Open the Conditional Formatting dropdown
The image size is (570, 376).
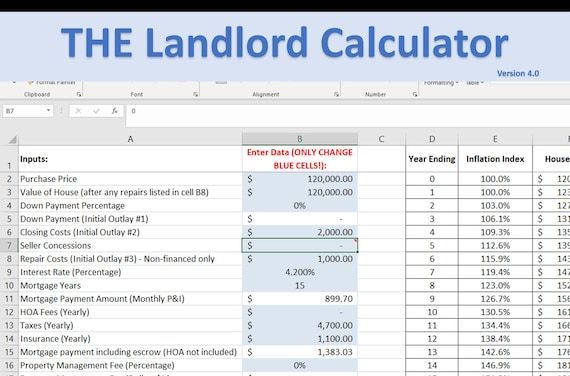coord(441,83)
